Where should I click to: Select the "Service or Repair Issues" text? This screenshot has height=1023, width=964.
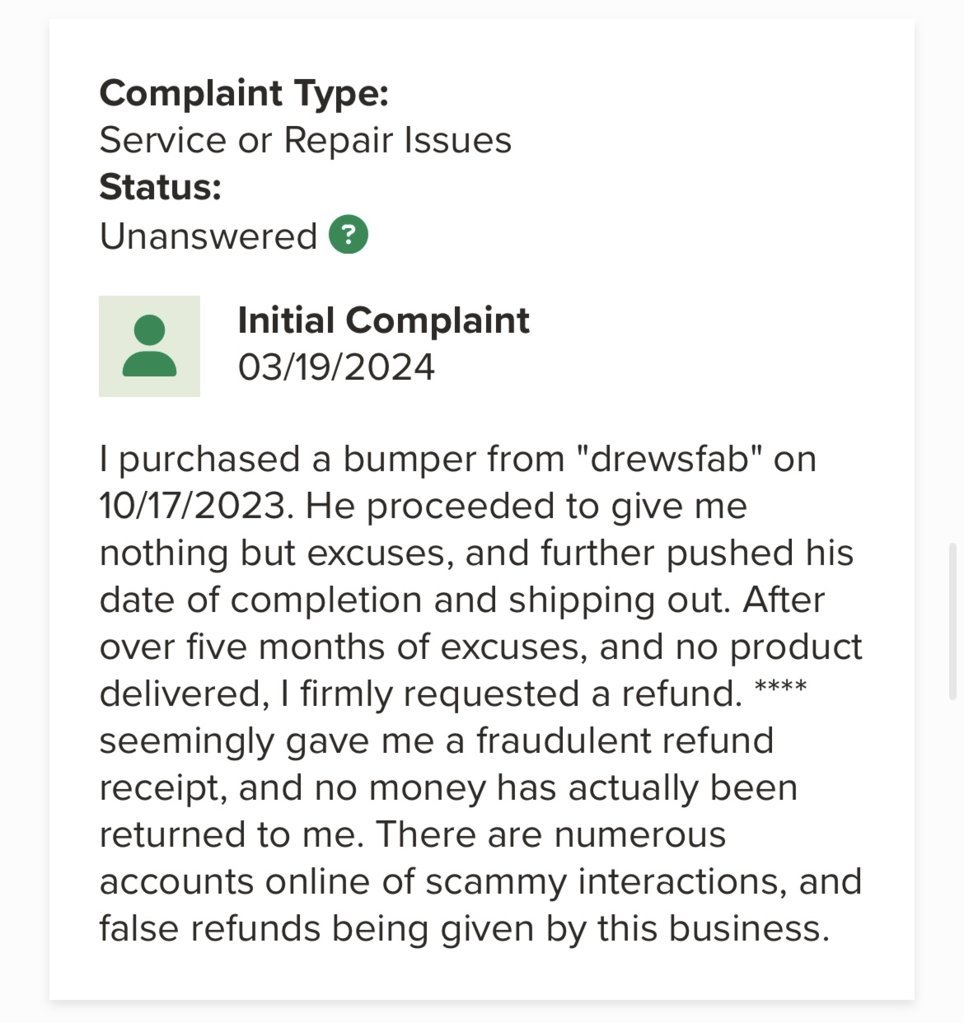[305, 140]
